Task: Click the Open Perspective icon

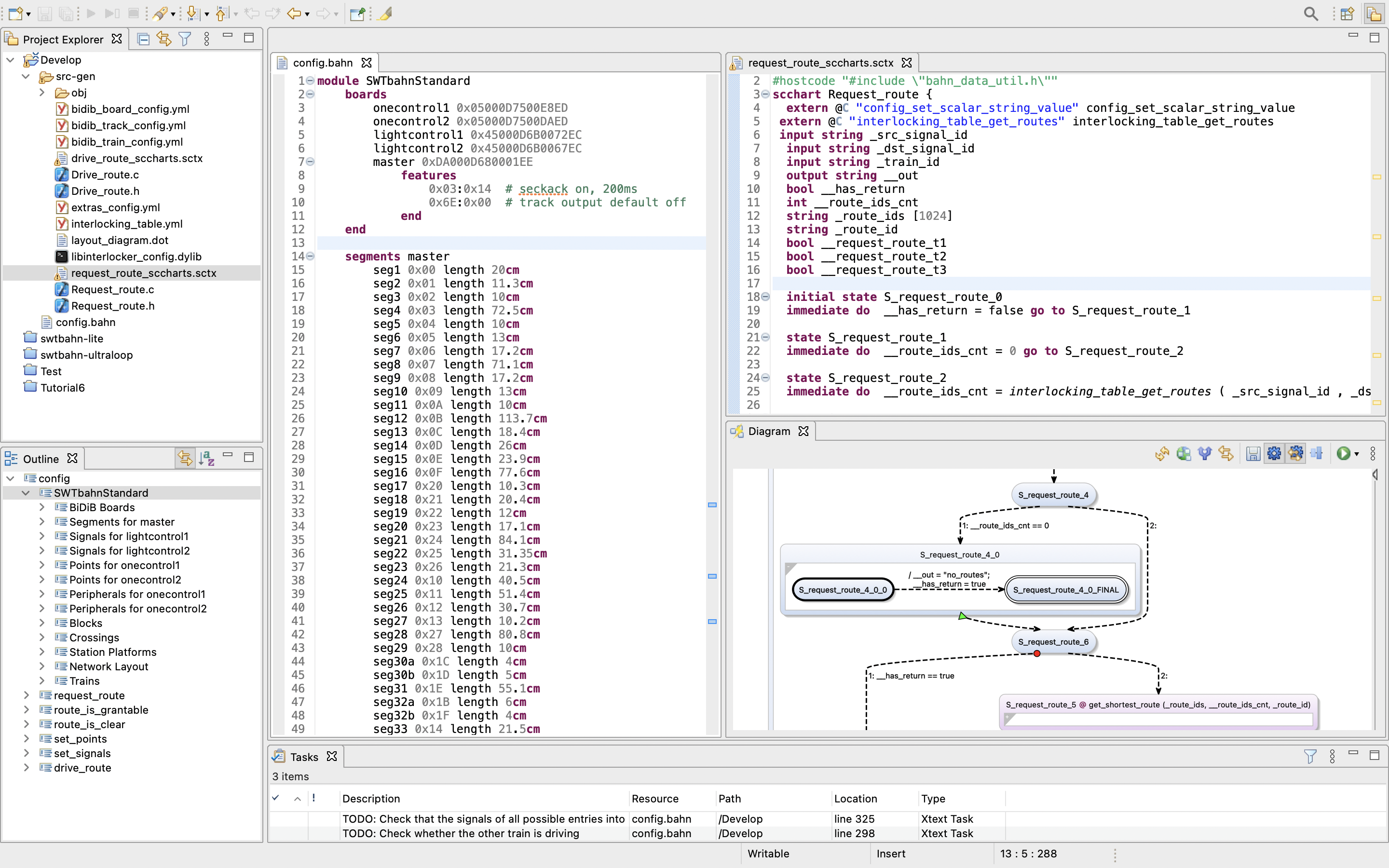Action: [x=1348, y=13]
